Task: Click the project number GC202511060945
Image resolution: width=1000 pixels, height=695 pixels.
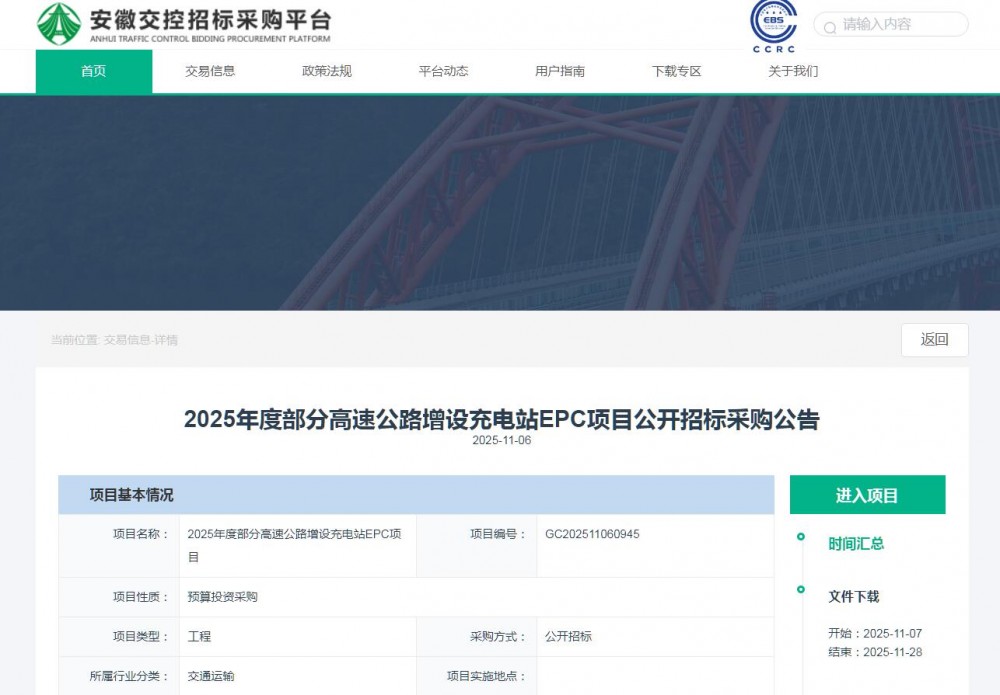Action: point(592,534)
